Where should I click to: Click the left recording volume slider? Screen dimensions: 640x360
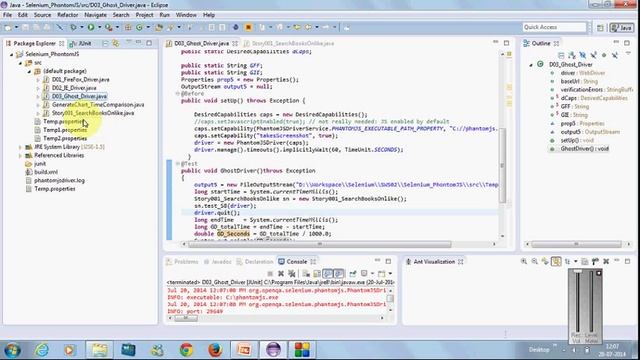578,302
